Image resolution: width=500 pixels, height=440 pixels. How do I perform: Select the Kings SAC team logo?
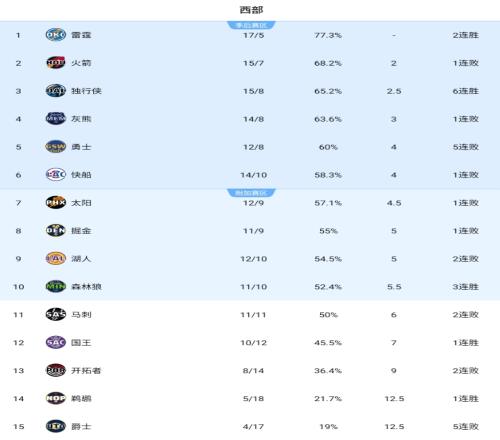pos(56,343)
